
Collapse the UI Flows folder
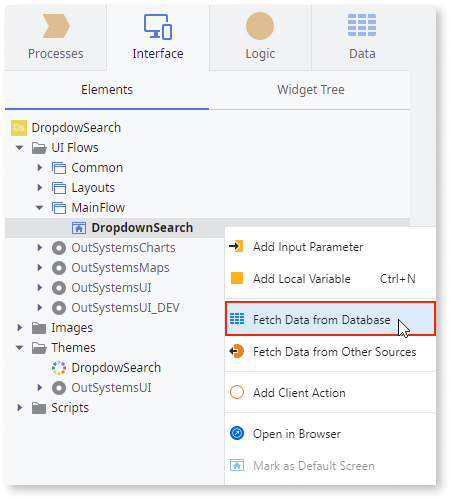tap(20, 148)
